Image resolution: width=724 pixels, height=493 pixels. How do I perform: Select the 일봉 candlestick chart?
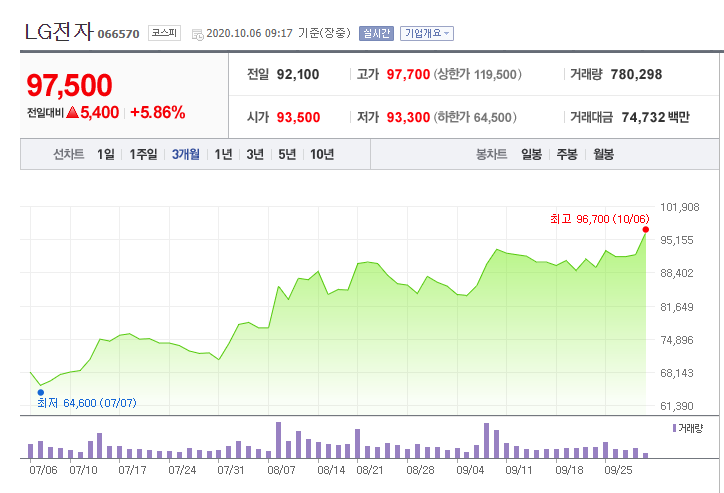click(531, 155)
